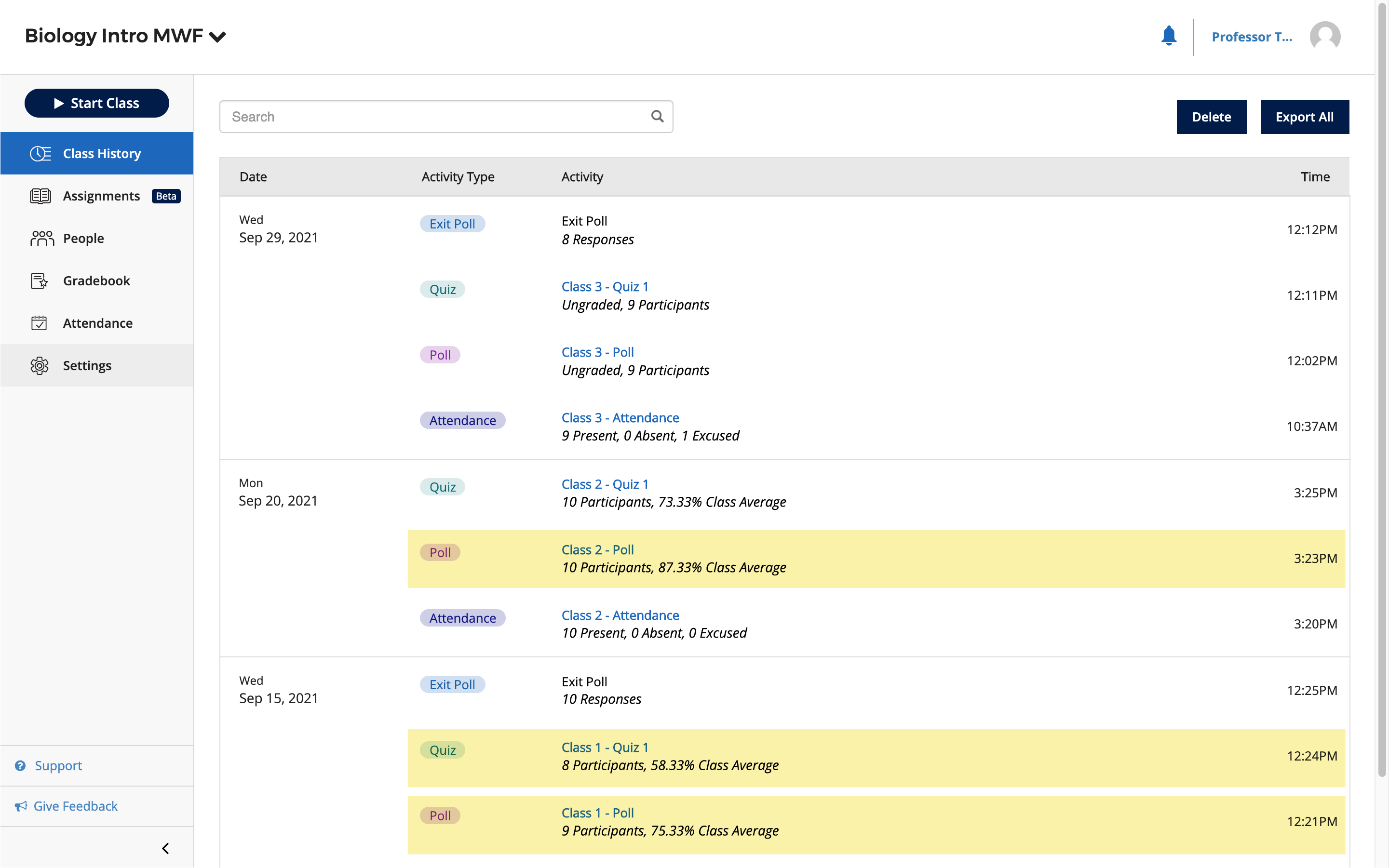Screen dimensions: 1389x868
Task: Click the search magnifier icon
Action: [657, 117]
